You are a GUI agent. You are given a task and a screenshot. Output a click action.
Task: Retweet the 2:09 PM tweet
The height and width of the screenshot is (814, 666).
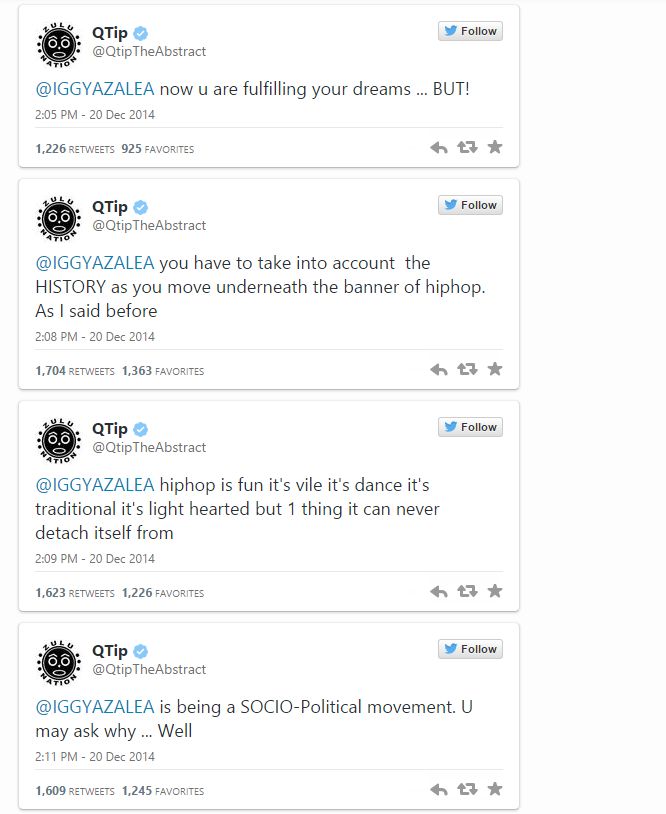[467, 591]
